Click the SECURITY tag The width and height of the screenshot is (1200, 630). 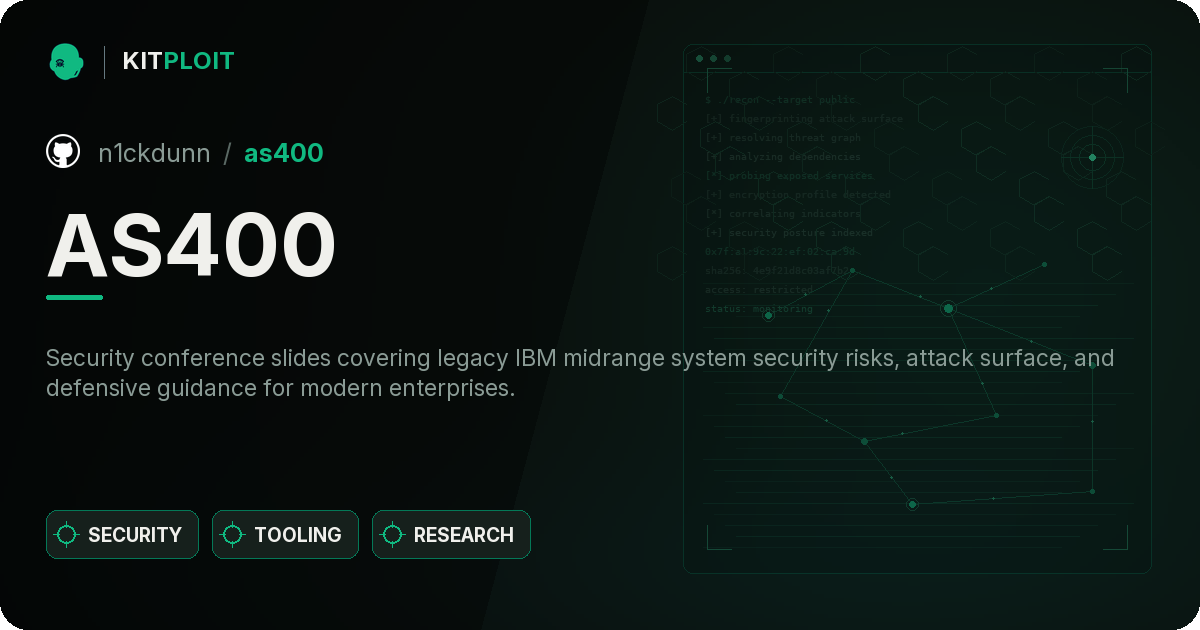click(122, 535)
